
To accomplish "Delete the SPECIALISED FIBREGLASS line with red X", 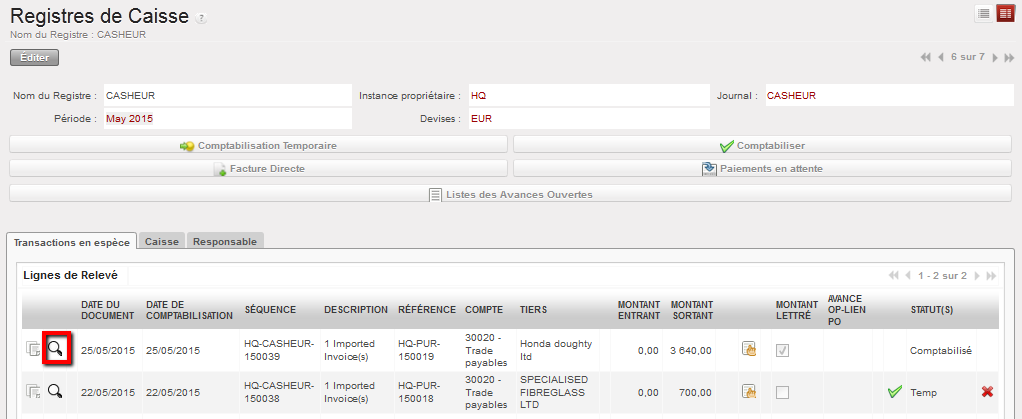I will (x=987, y=392).
